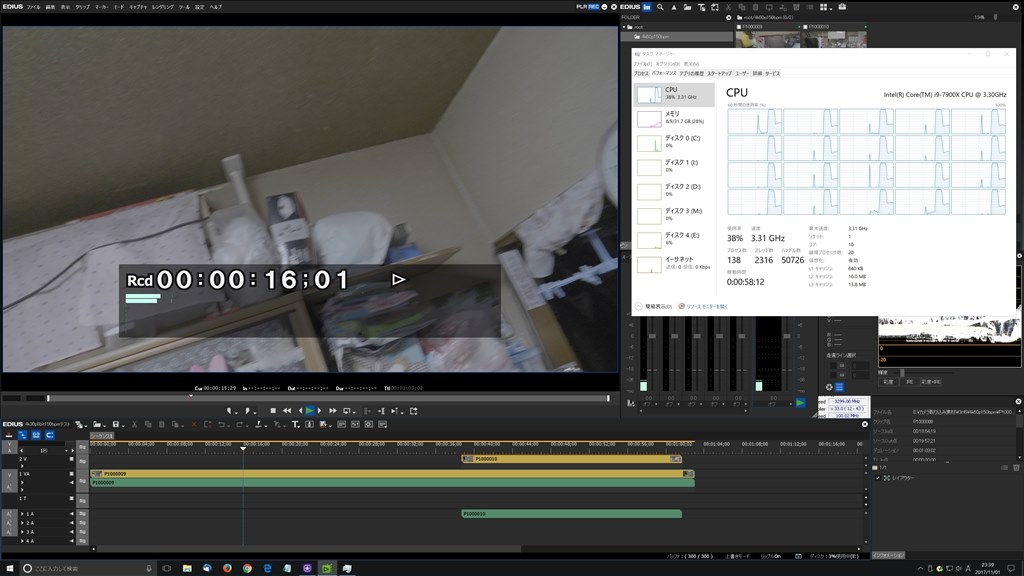Toggle video mute on track 1 VA

click(71, 473)
